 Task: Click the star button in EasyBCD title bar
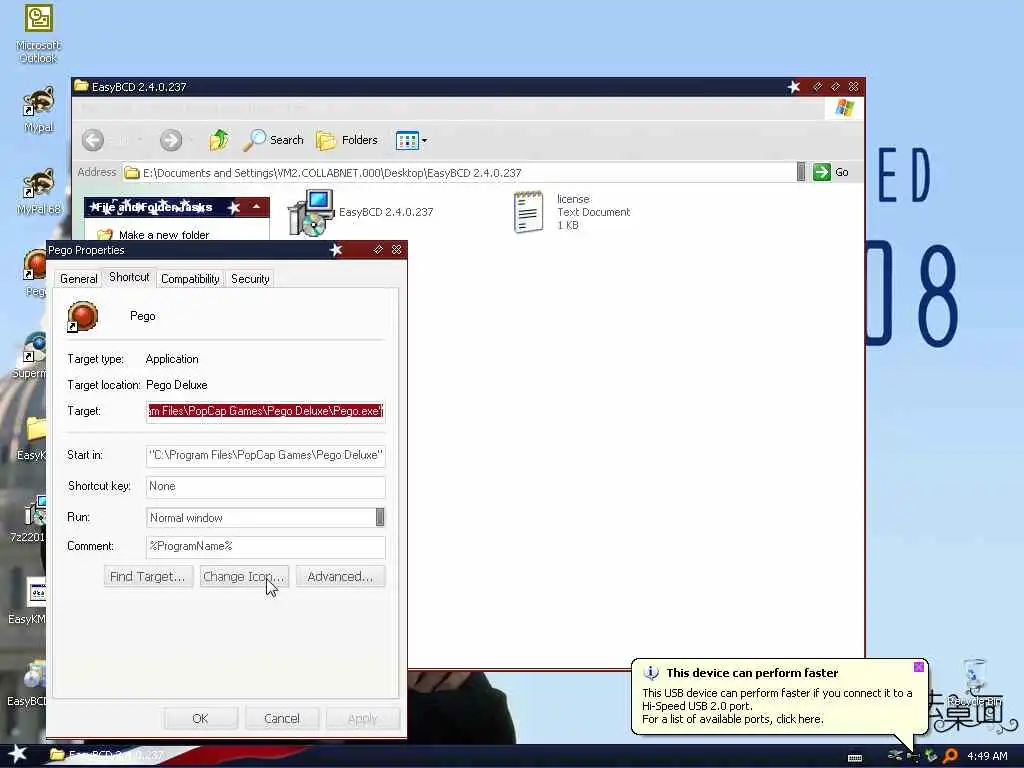pos(793,87)
